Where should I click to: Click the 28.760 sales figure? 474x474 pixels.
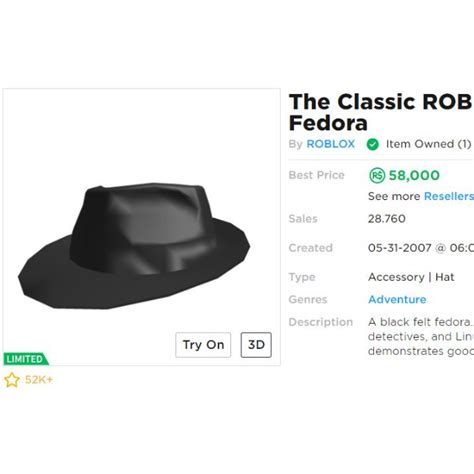(387, 219)
